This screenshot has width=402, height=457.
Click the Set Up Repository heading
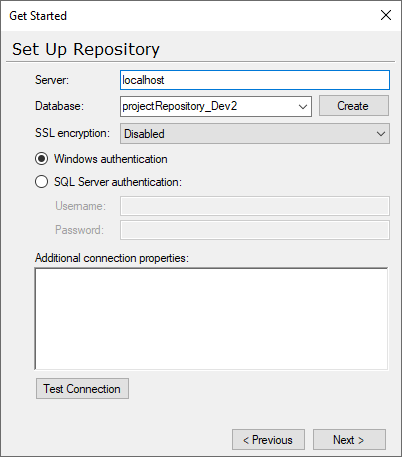point(86,49)
